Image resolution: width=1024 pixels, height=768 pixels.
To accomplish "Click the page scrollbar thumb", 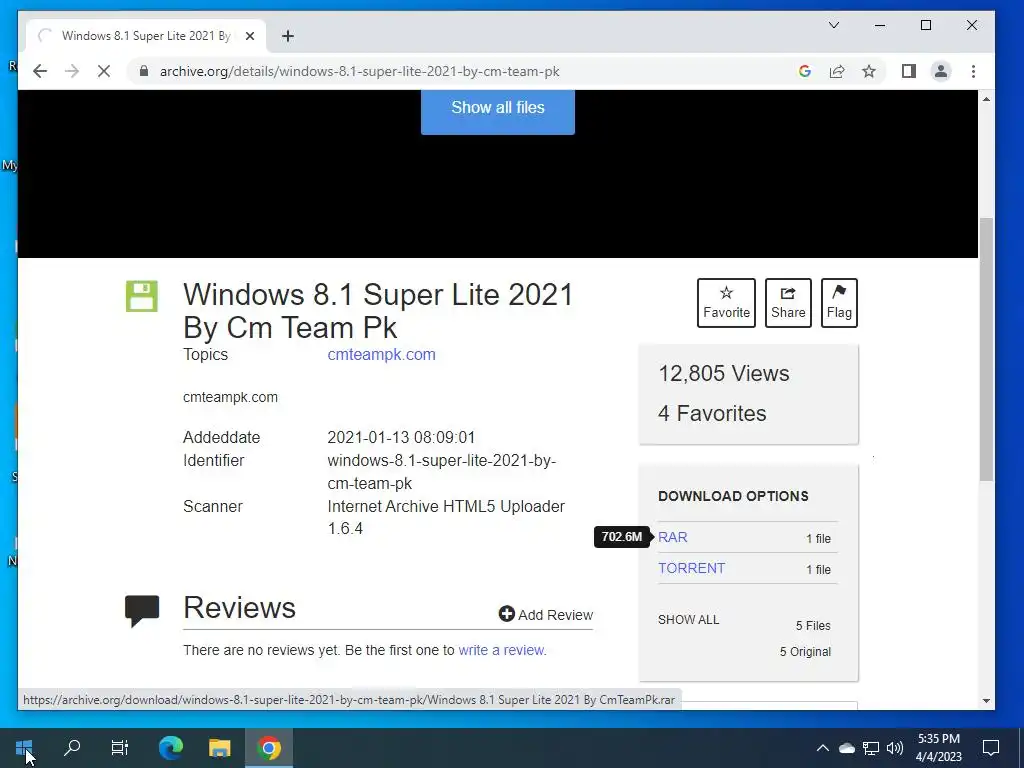I will pyautogui.click(x=986, y=349).
